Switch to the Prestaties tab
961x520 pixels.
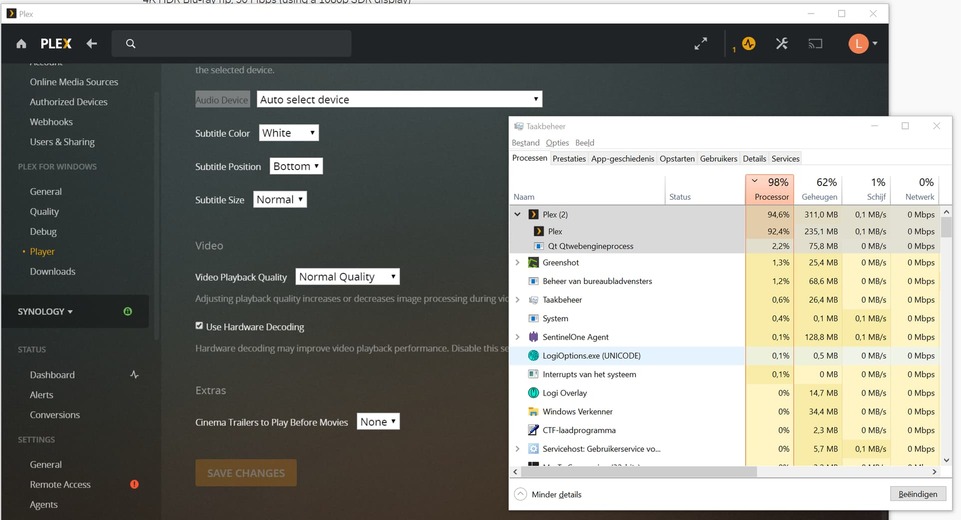[569, 159]
